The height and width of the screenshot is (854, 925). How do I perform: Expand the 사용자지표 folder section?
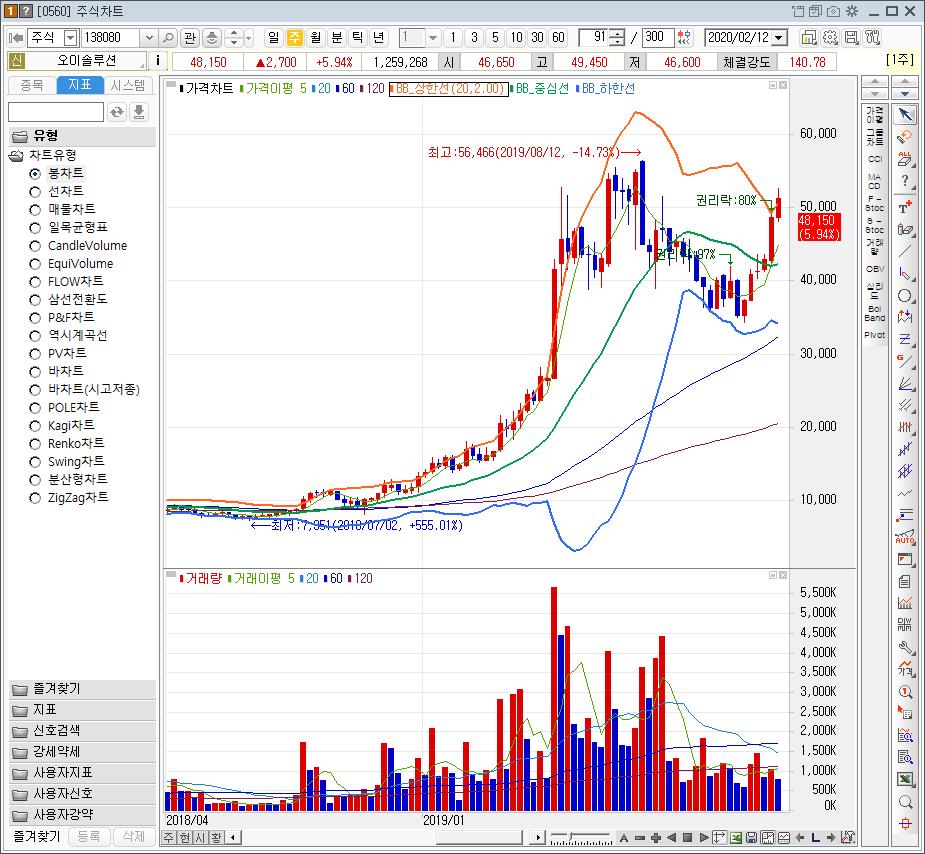83,773
